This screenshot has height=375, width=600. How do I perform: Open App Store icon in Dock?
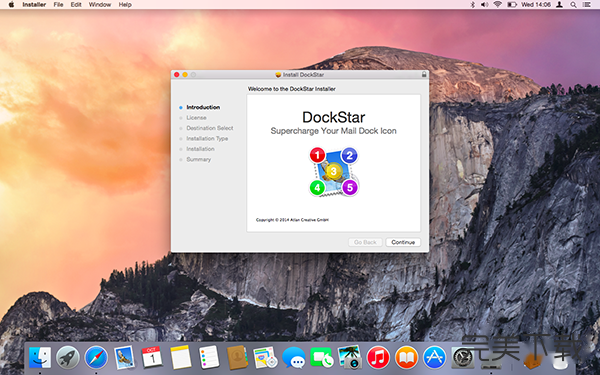tap(434, 357)
